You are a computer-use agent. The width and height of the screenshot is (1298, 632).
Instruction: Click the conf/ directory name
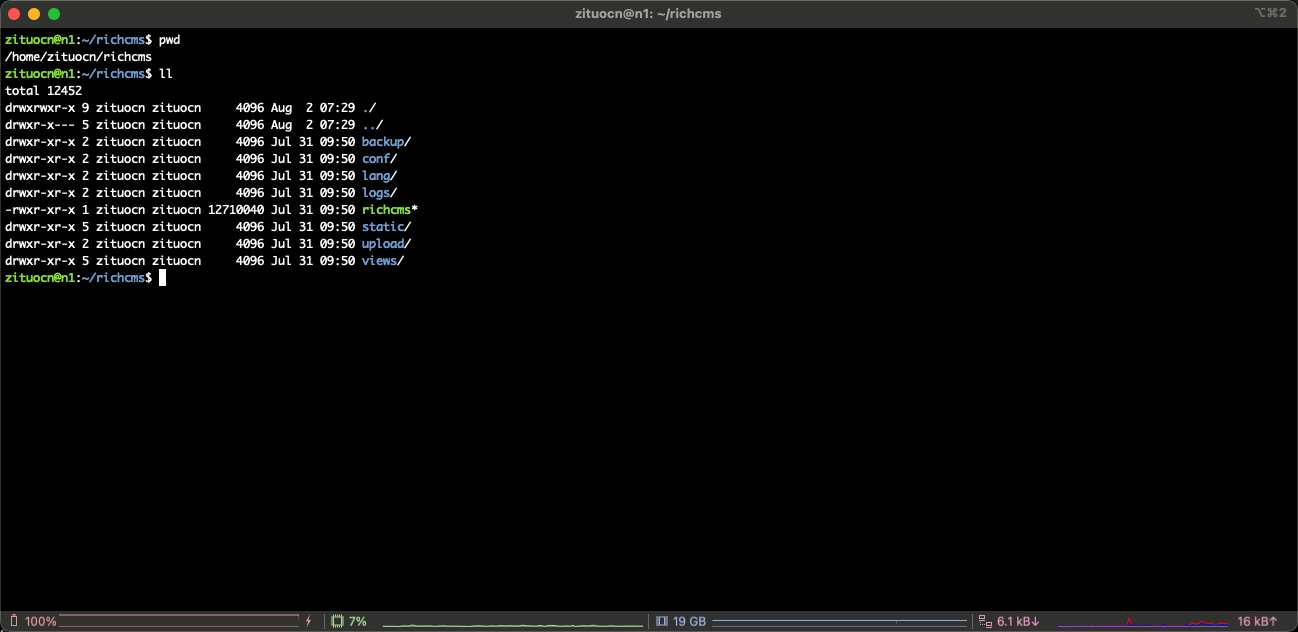tap(379, 159)
